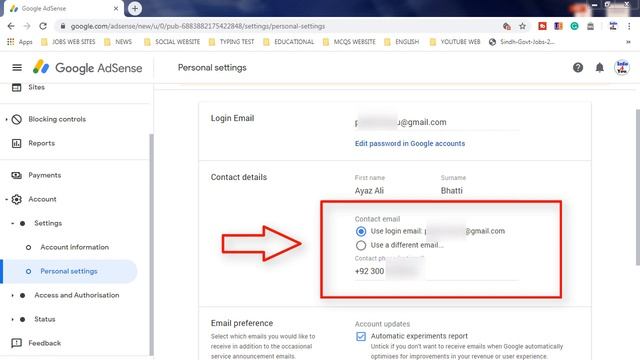This screenshot has width=640, height=360.
Task: Click the Sites sidebar icon
Action: point(16,87)
